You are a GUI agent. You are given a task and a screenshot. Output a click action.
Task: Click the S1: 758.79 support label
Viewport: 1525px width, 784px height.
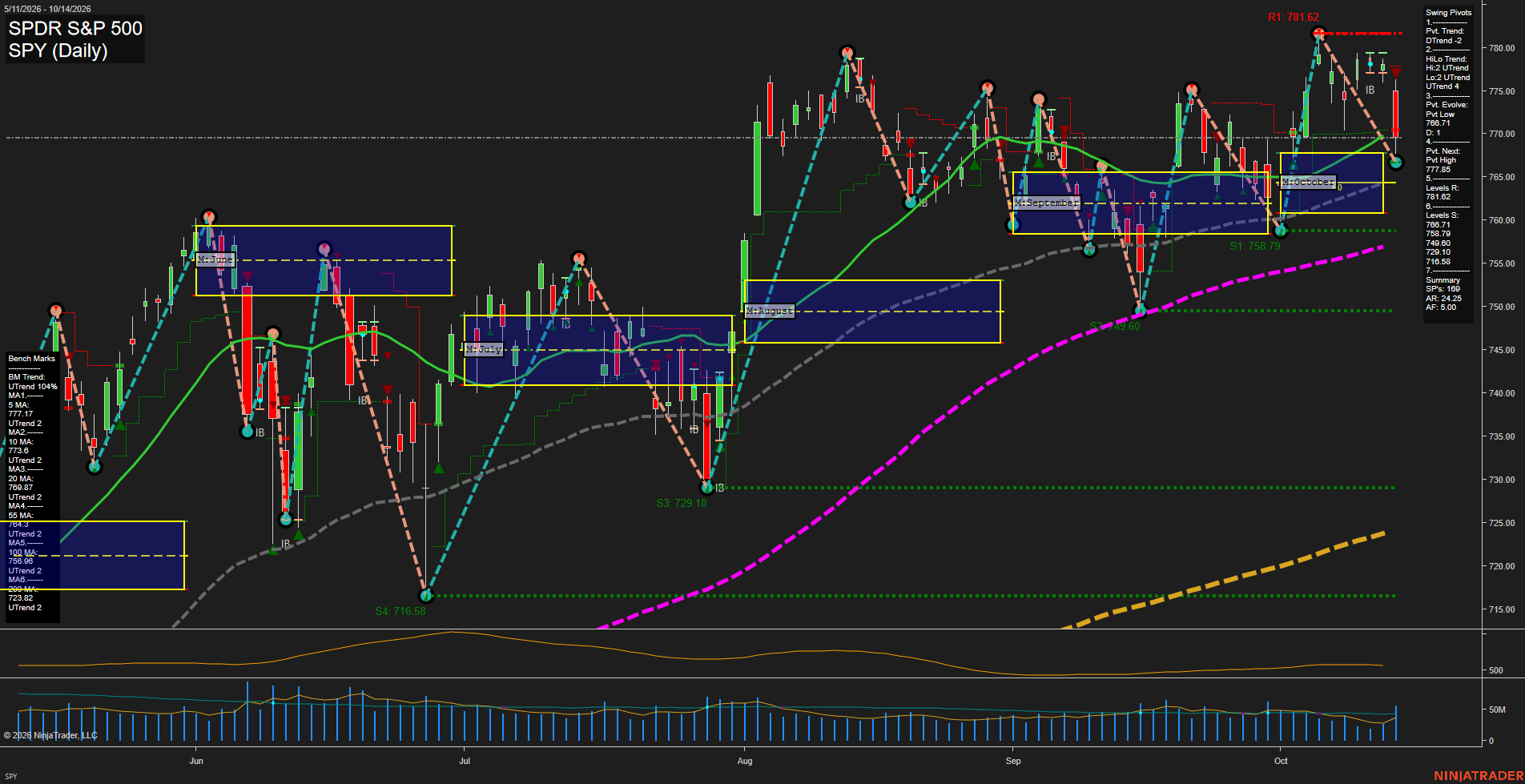(x=1255, y=246)
